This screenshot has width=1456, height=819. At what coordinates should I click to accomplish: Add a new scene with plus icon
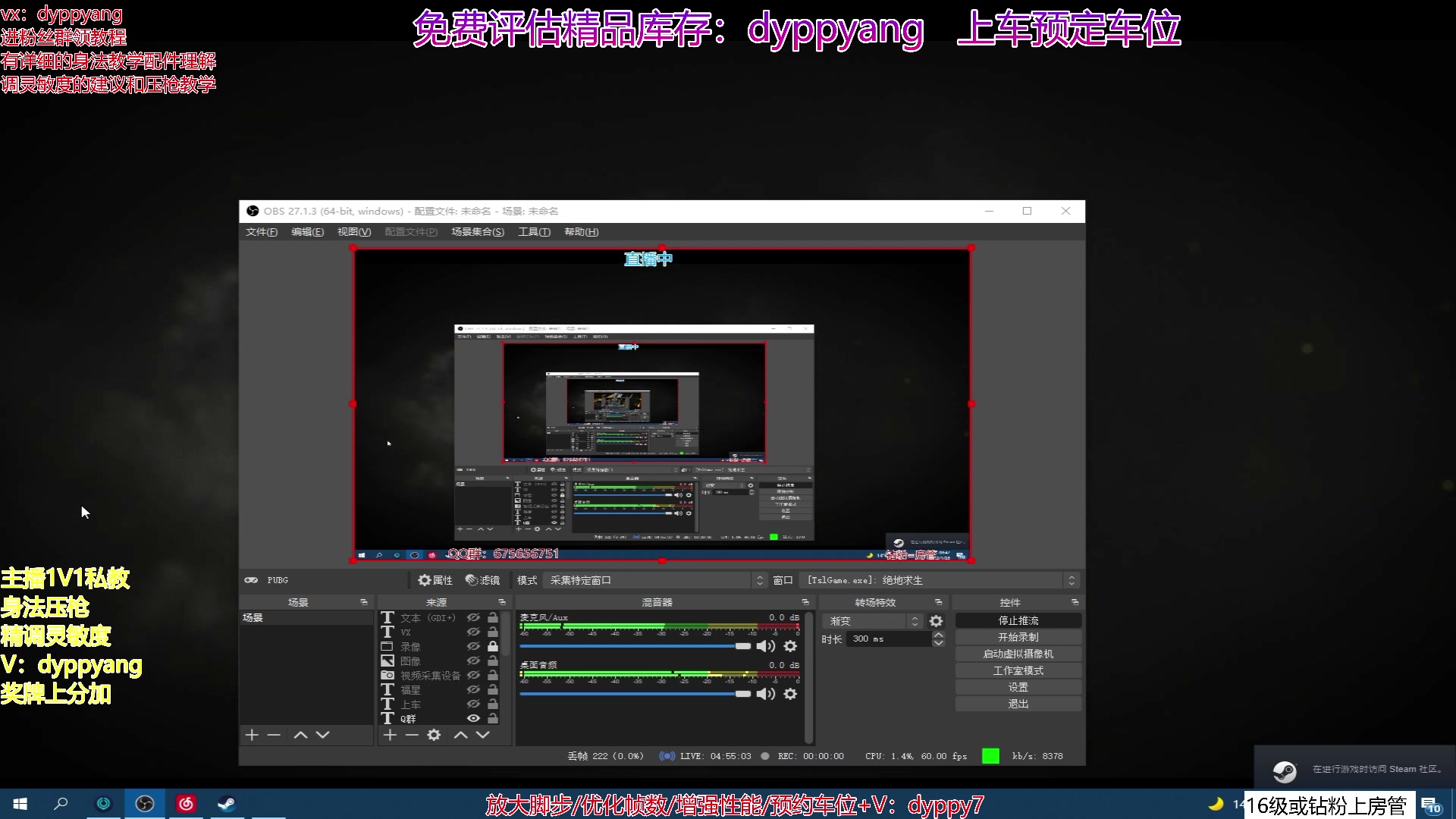pyautogui.click(x=253, y=735)
